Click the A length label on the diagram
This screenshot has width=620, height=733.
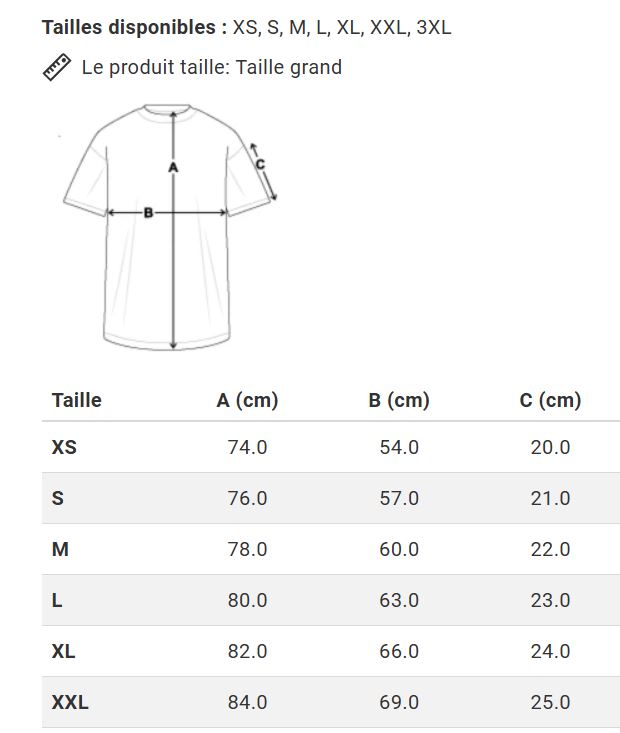[173, 167]
